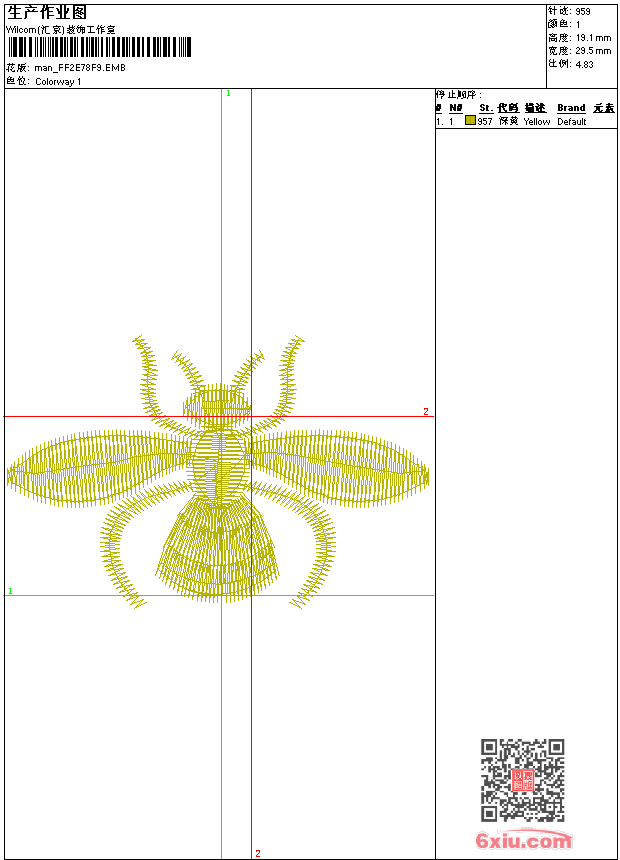This screenshot has height=860, width=620.
Task: Click the St. column header
Action: [x=486, y=108]
